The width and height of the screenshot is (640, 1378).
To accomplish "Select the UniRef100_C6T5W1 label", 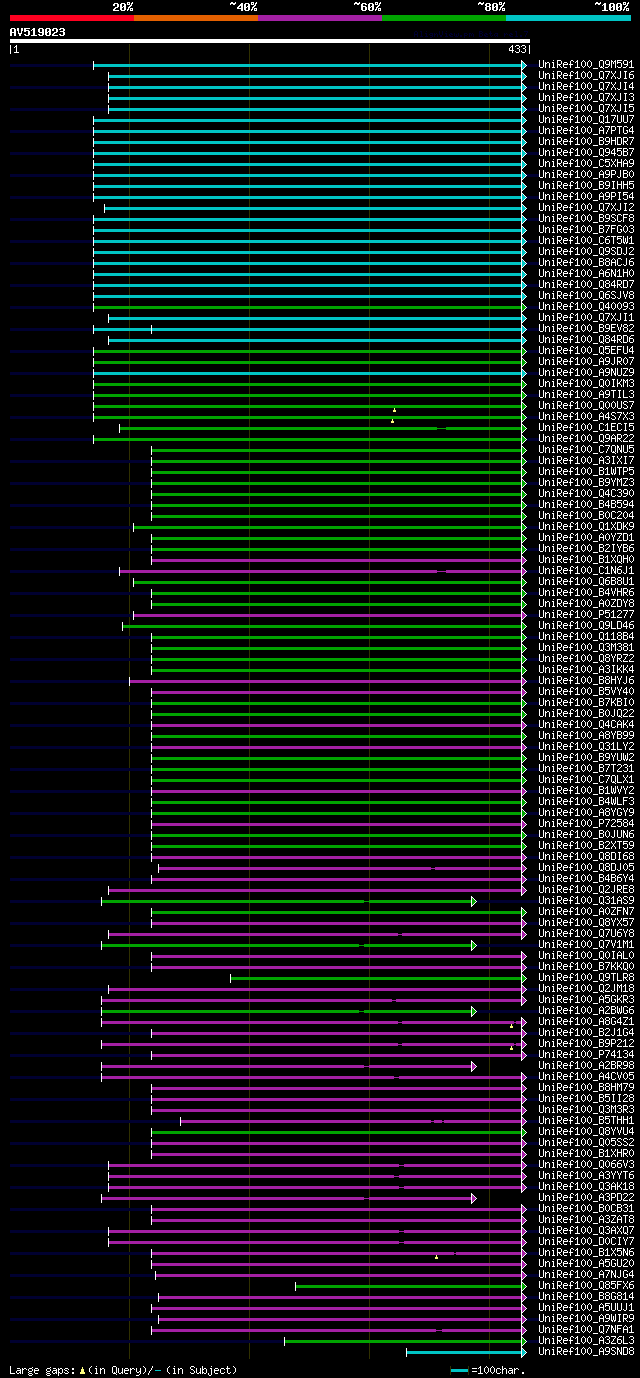I will [586, 241].
